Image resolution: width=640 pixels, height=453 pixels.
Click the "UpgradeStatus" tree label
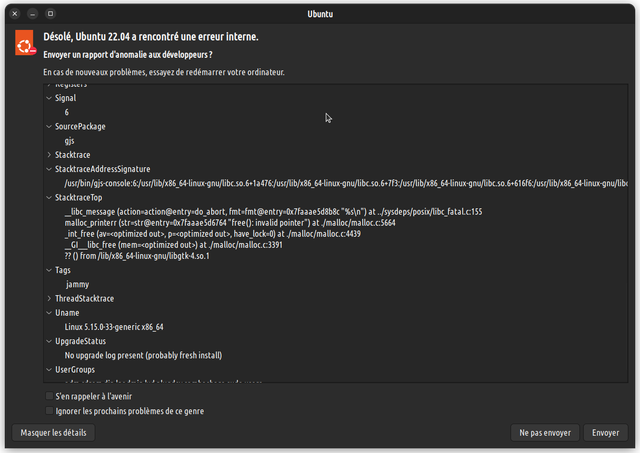click(x=80, y=341)
